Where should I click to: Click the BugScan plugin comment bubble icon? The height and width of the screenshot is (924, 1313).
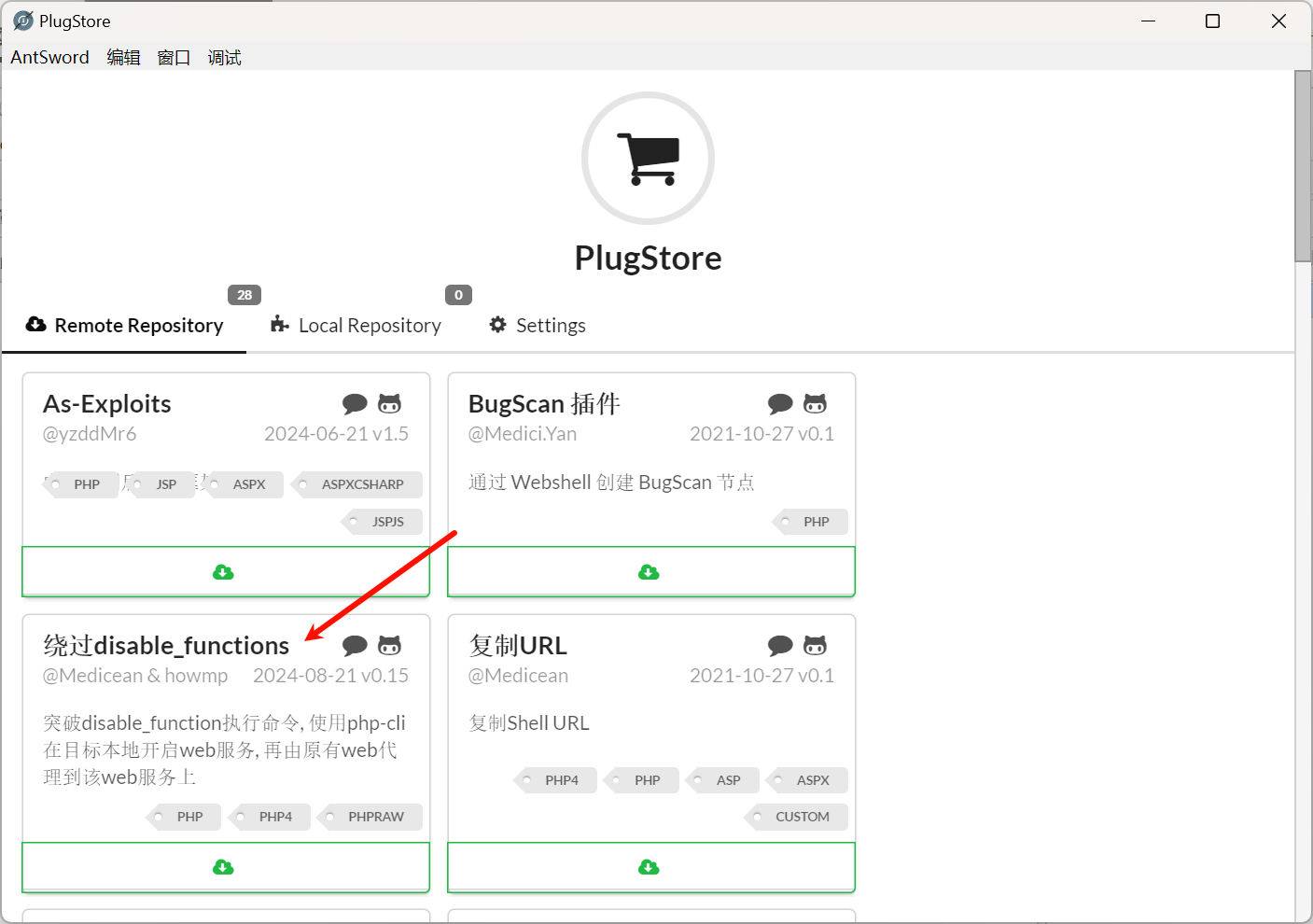(x=780, y=404)
